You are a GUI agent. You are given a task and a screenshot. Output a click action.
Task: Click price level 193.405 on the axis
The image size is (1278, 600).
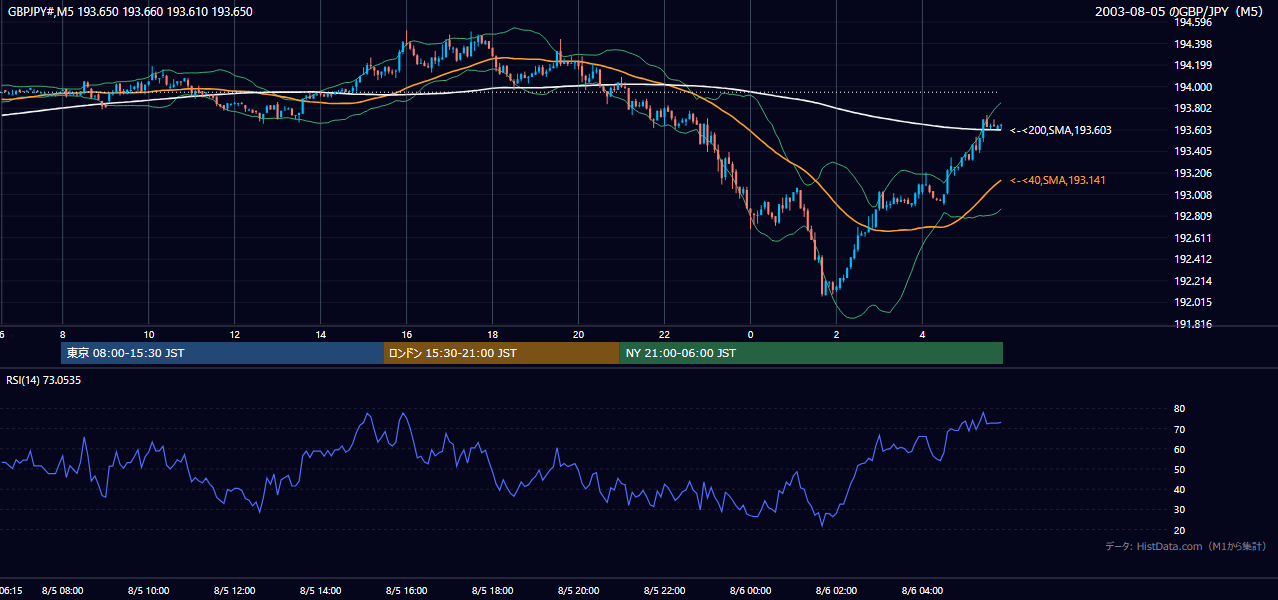[x=1192, y=151]
